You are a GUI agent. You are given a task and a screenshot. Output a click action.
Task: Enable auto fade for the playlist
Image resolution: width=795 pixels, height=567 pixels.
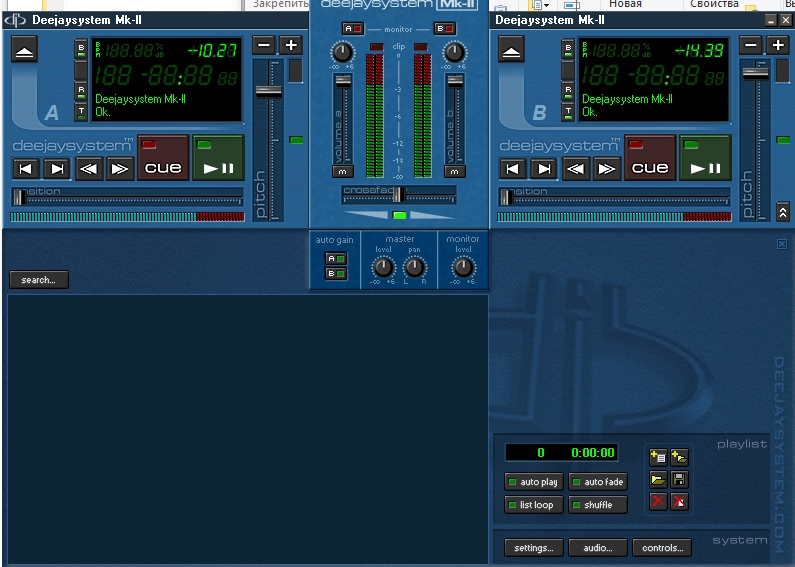[597, 482]
